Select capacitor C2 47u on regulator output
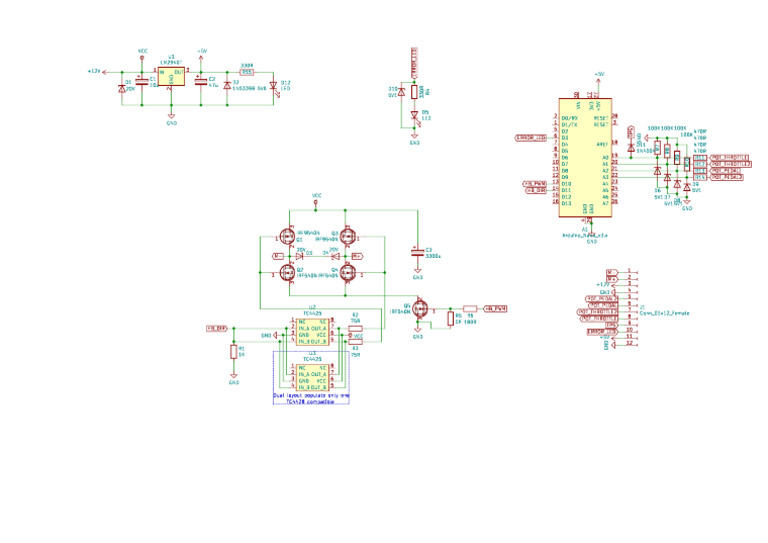This screenshot has width=768, height=543. tap(201, 81)
